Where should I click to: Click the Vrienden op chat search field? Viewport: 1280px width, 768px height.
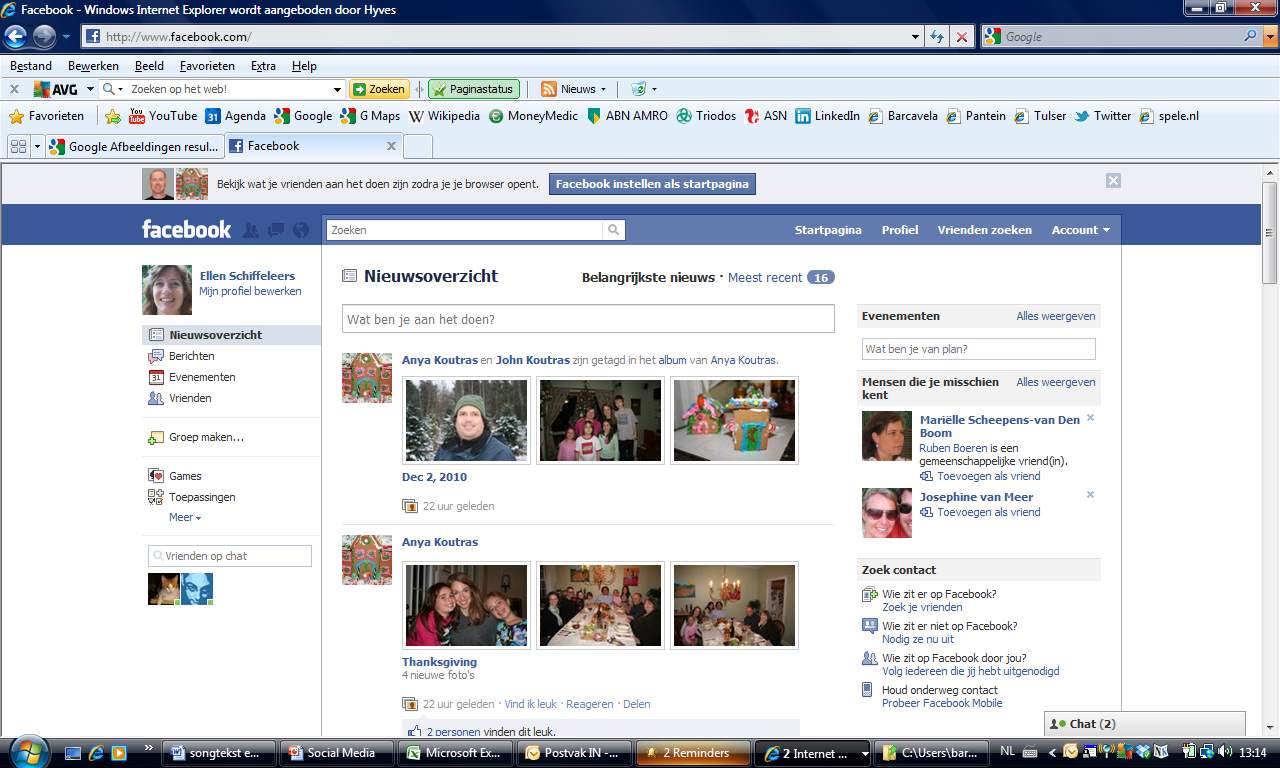click(x=230, y=556)
